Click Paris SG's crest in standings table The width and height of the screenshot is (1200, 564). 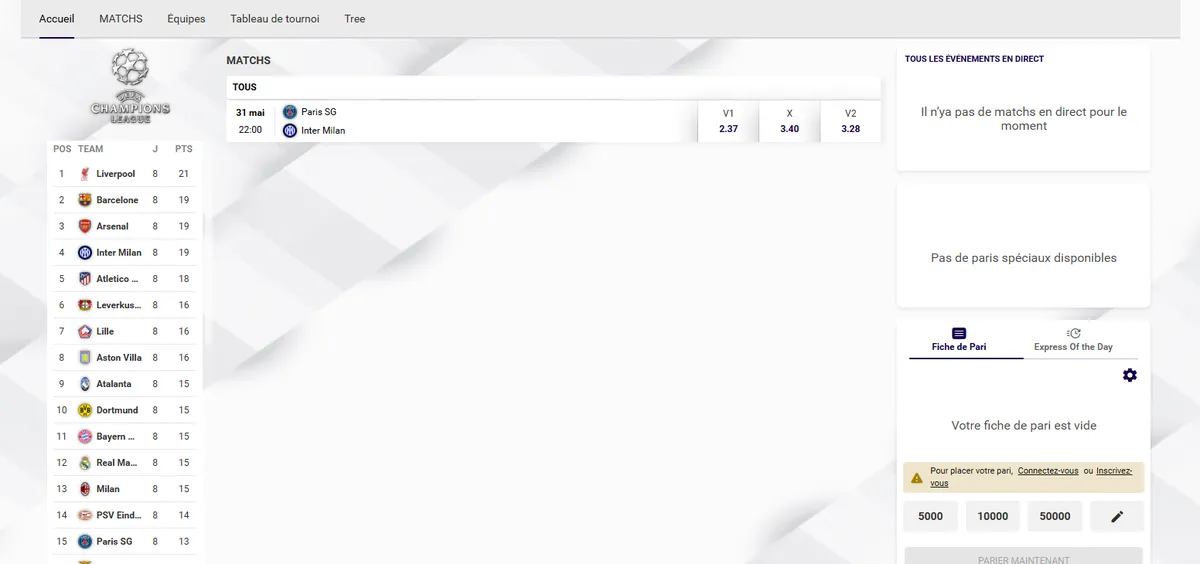[85, 542]
